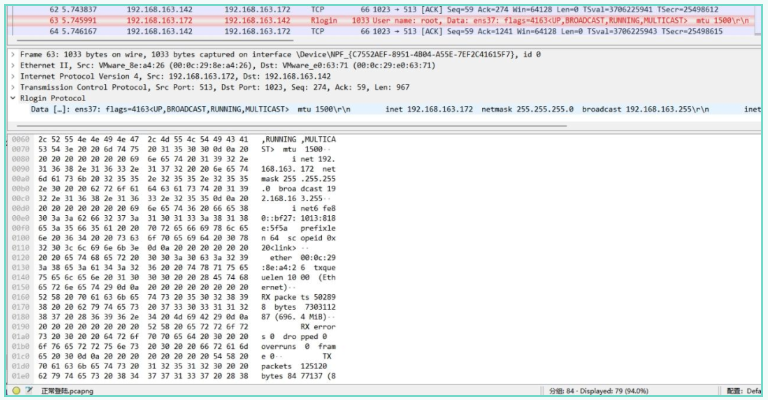Collapse the Rlogin Protocol tree node
Viewport: 768px width, 400px height.
[12, 99]
